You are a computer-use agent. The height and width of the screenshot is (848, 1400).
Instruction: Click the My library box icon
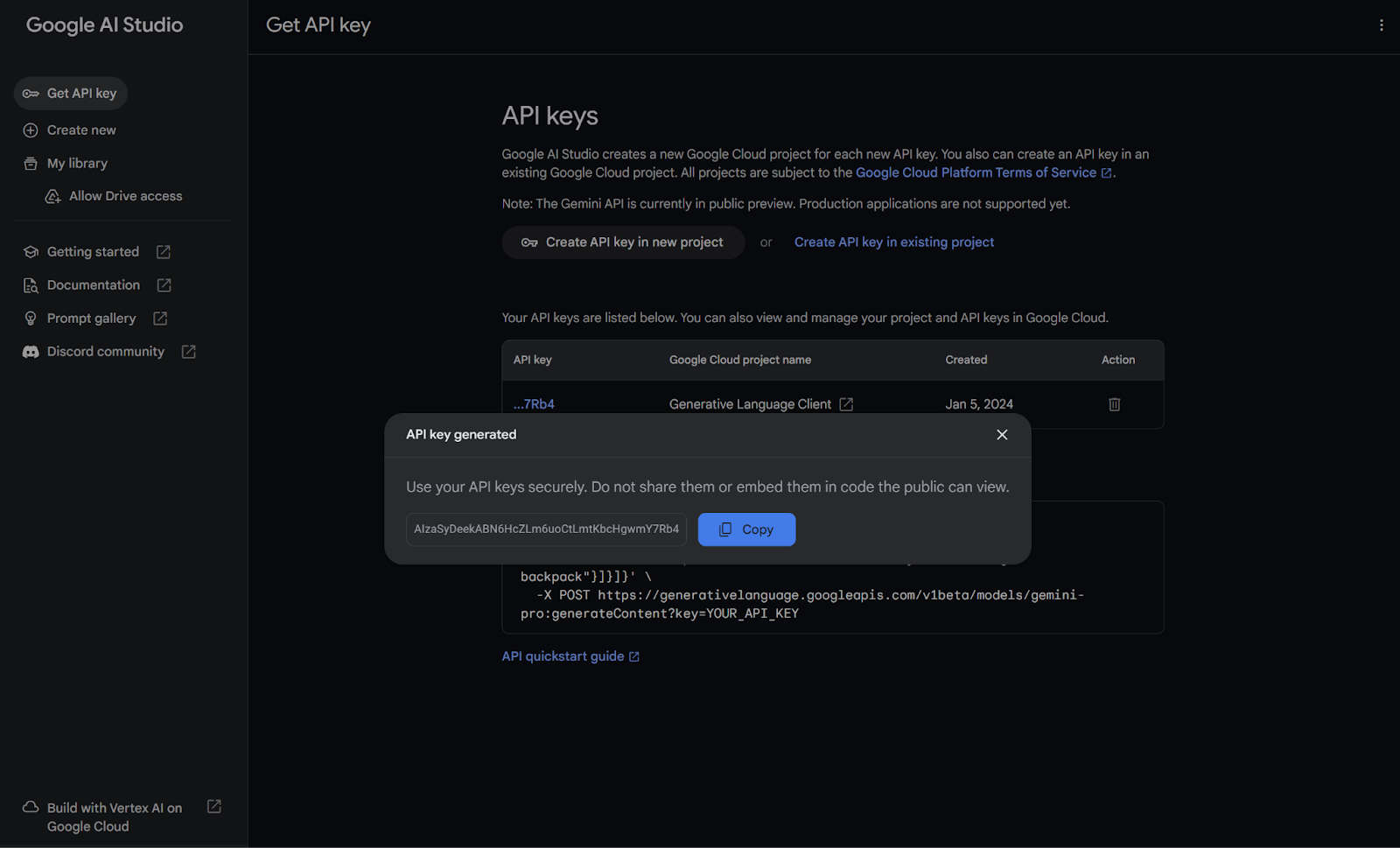[x=31, y=164]
